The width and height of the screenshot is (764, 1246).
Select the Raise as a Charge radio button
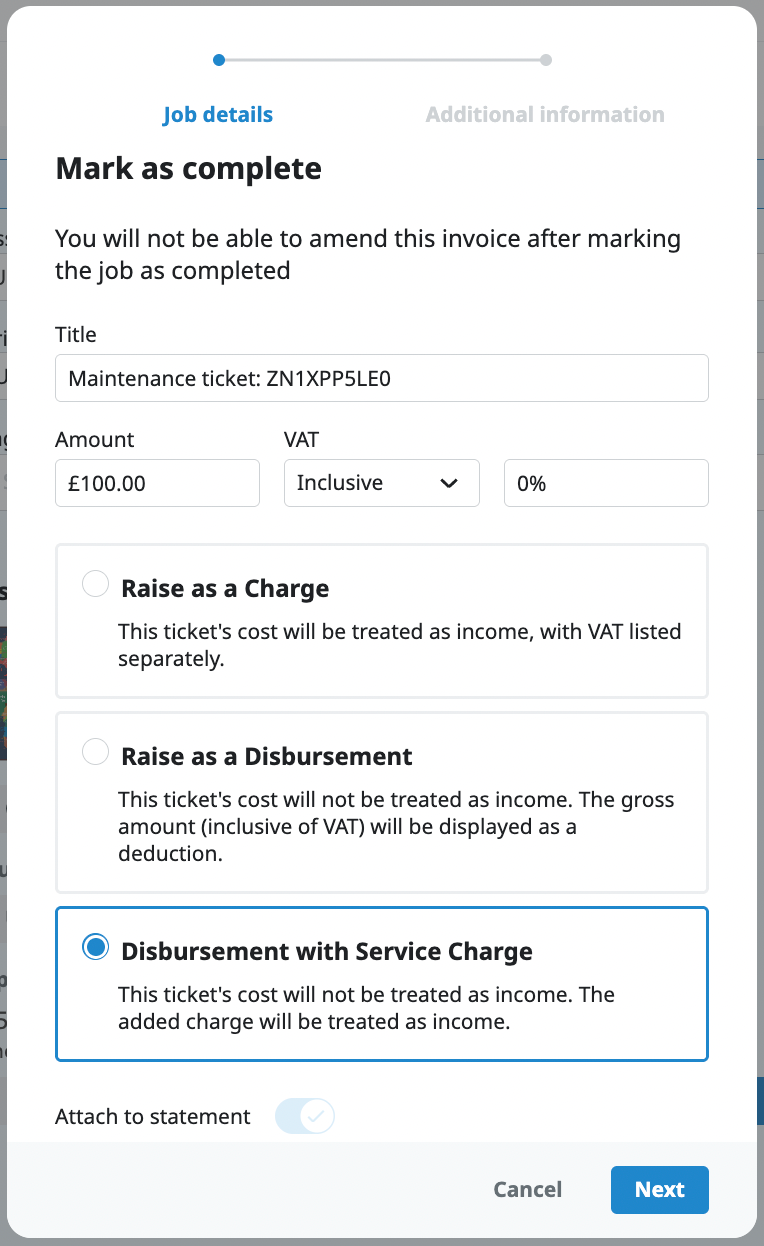point(95,584)
